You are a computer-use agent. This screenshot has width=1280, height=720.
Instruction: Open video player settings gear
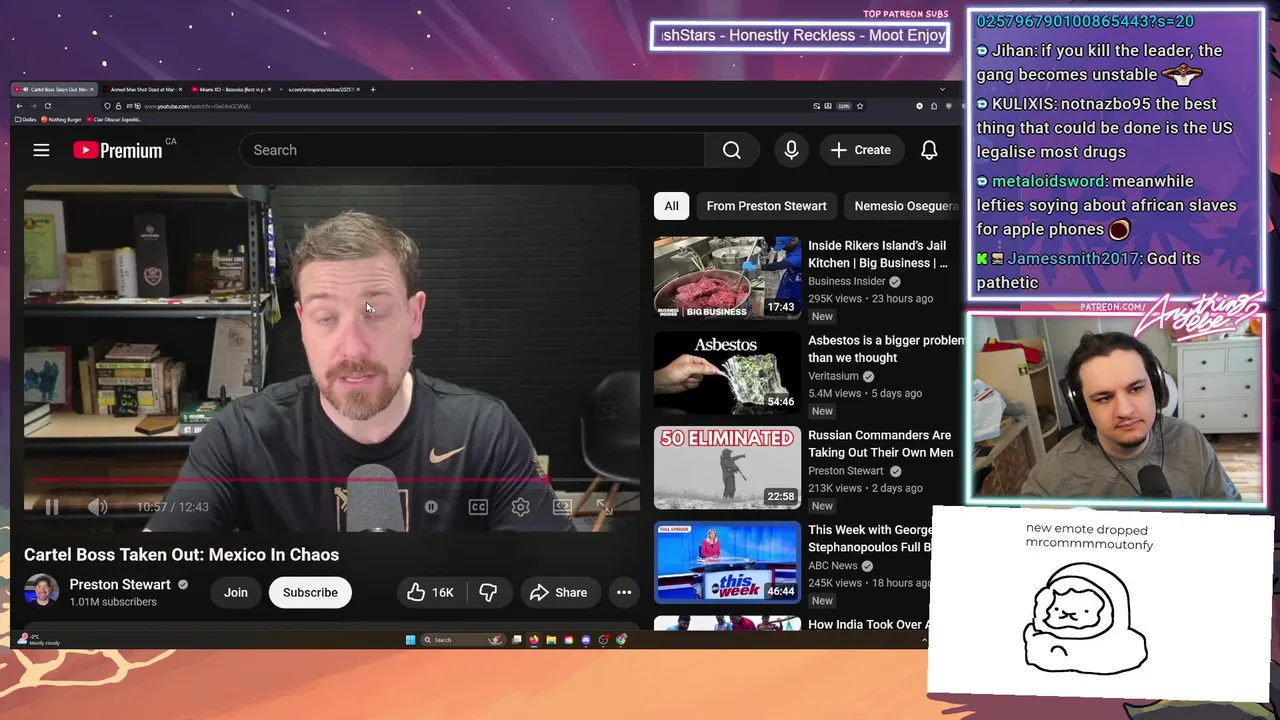520,507
